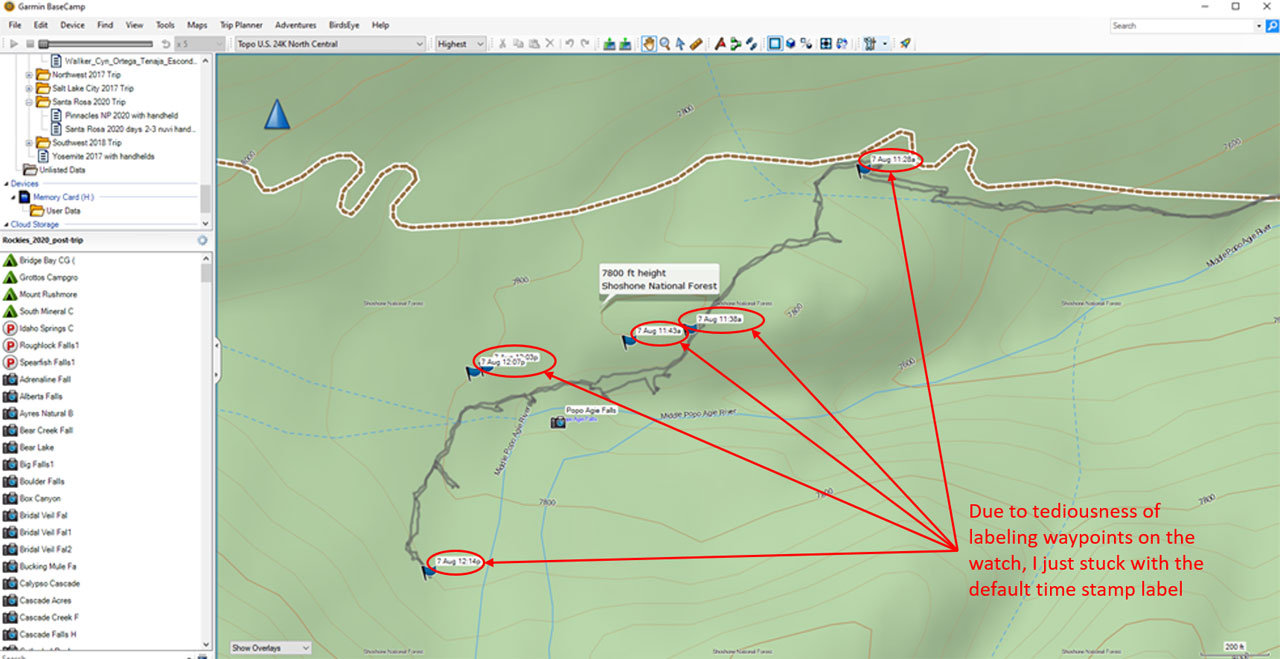The image size is (1280, 659).
Task: Expand the Salt Lake City 2017 Trip folder
Action: 29,88
